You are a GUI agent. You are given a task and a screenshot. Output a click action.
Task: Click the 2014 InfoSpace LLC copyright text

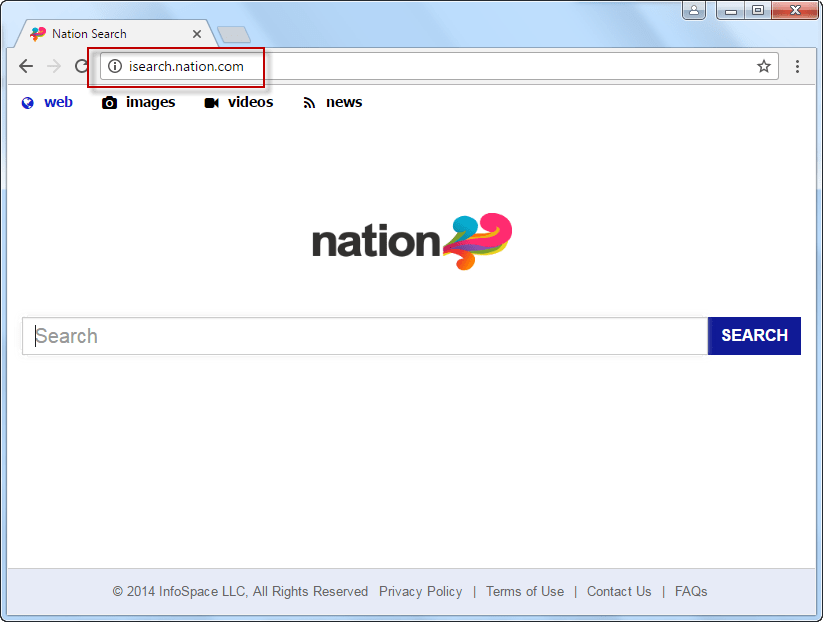click(240, 592)
